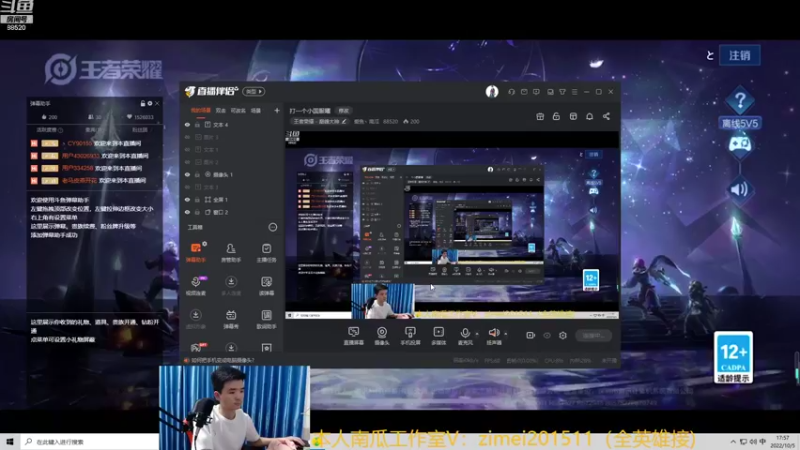Add 手机投屏 phone casting source
The height and width of the screenshot is (450, 800).
tap(410, 336)
